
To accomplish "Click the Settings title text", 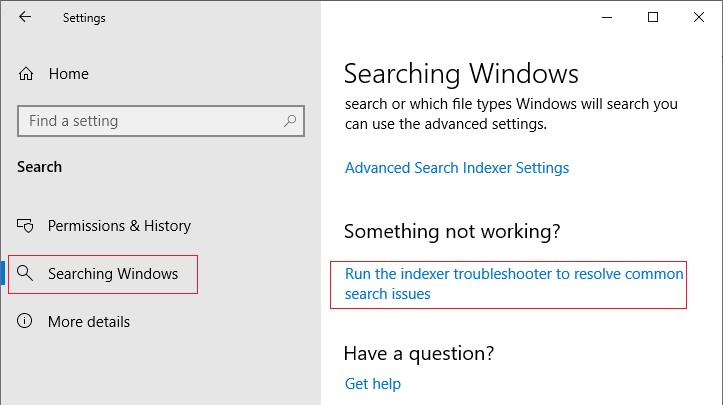I will [84, 18].
